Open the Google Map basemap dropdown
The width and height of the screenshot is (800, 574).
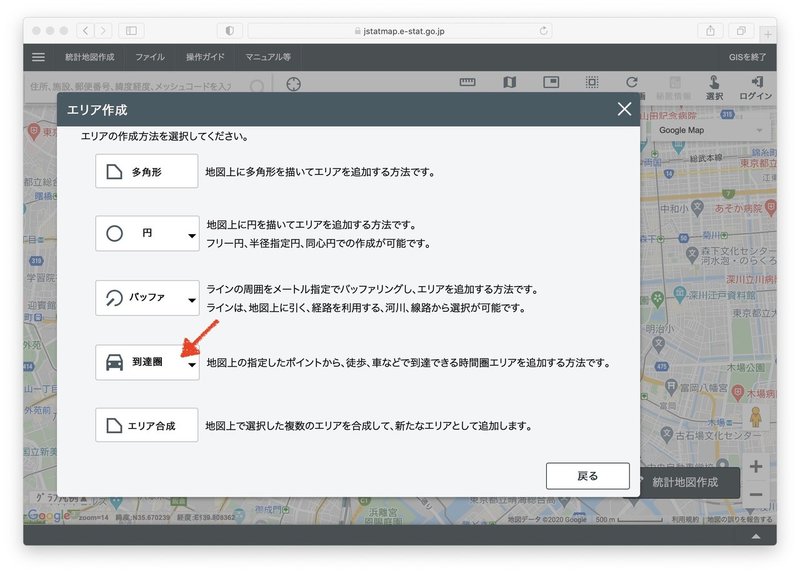click(x=710, y=130)
